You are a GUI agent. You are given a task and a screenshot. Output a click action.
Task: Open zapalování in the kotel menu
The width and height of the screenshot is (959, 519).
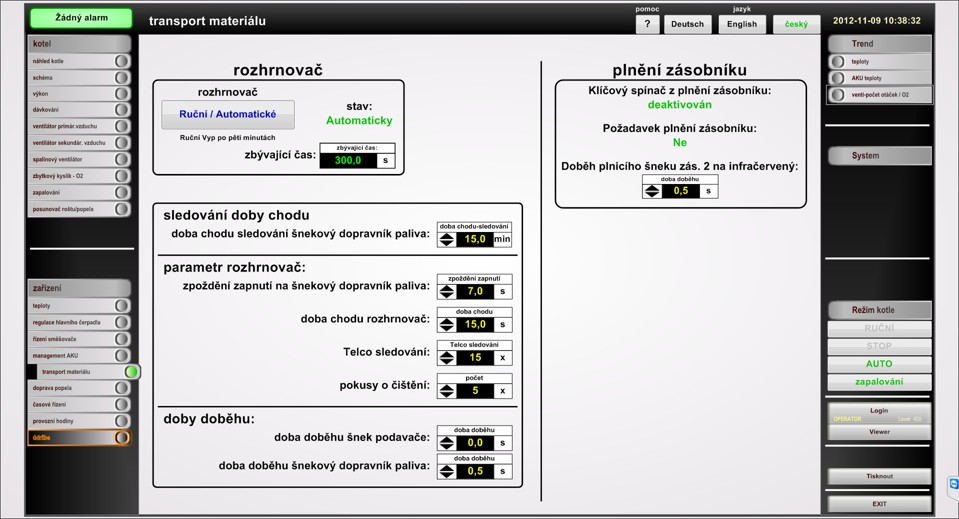pos(79,192)
